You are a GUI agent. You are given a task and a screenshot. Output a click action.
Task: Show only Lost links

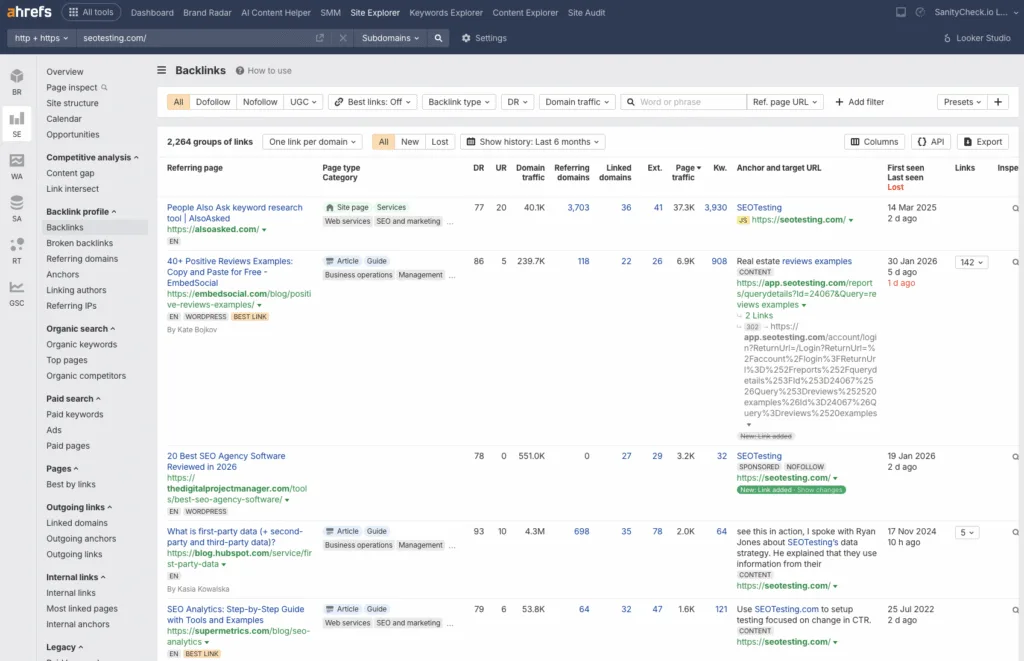tap(440, 141)
